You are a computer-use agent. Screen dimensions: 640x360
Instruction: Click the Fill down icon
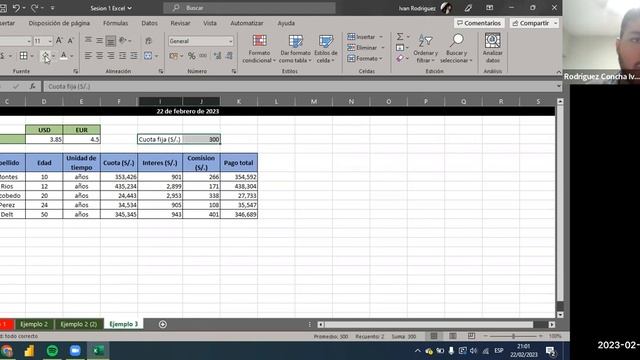click(x=400, y=47)
